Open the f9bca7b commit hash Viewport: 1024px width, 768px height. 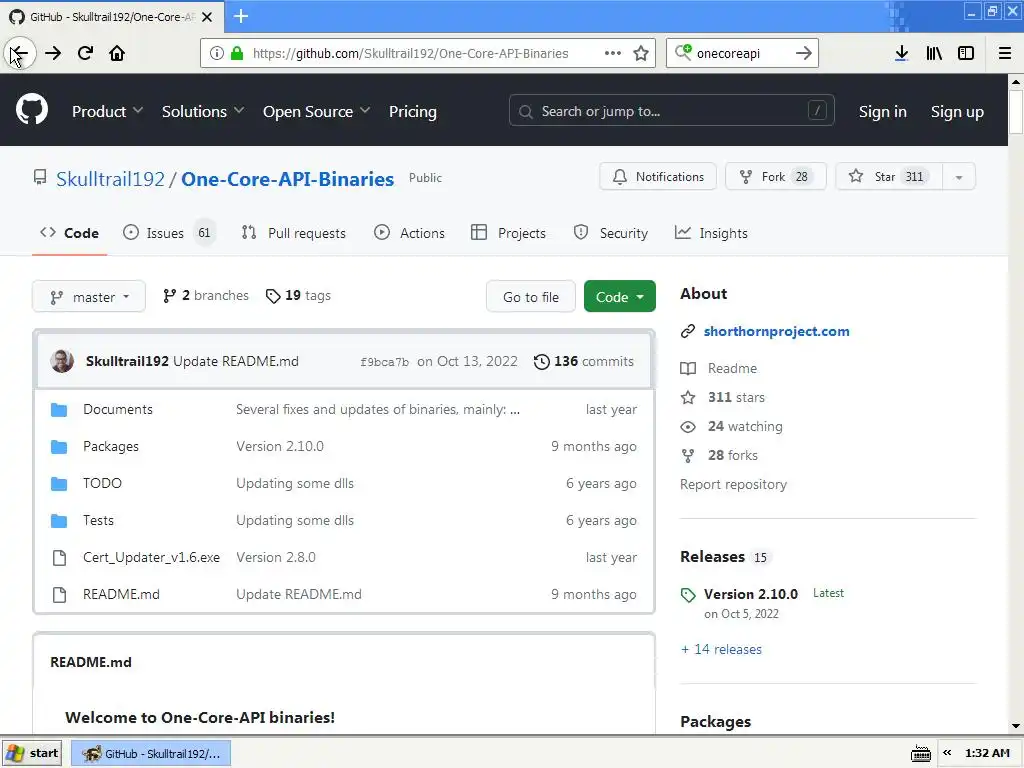point(385,362)
